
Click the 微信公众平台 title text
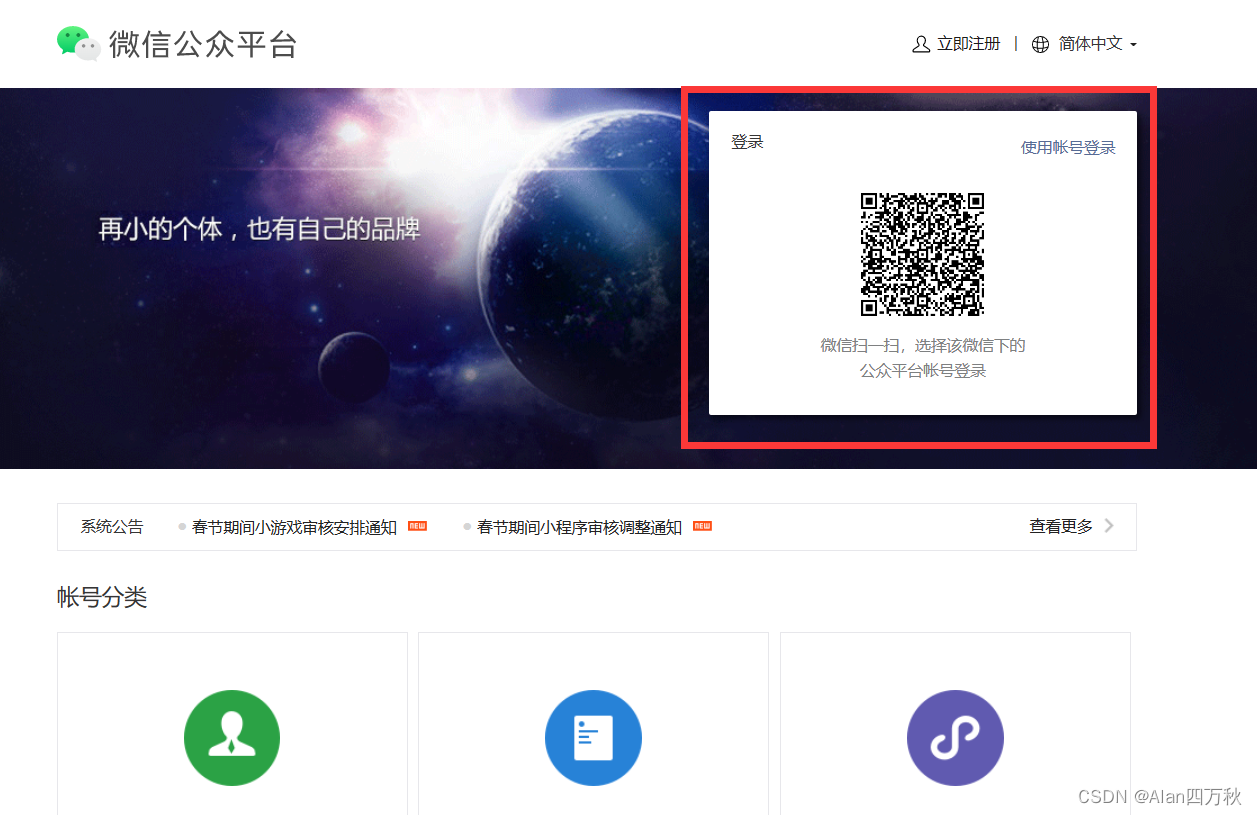click(203, 44)
